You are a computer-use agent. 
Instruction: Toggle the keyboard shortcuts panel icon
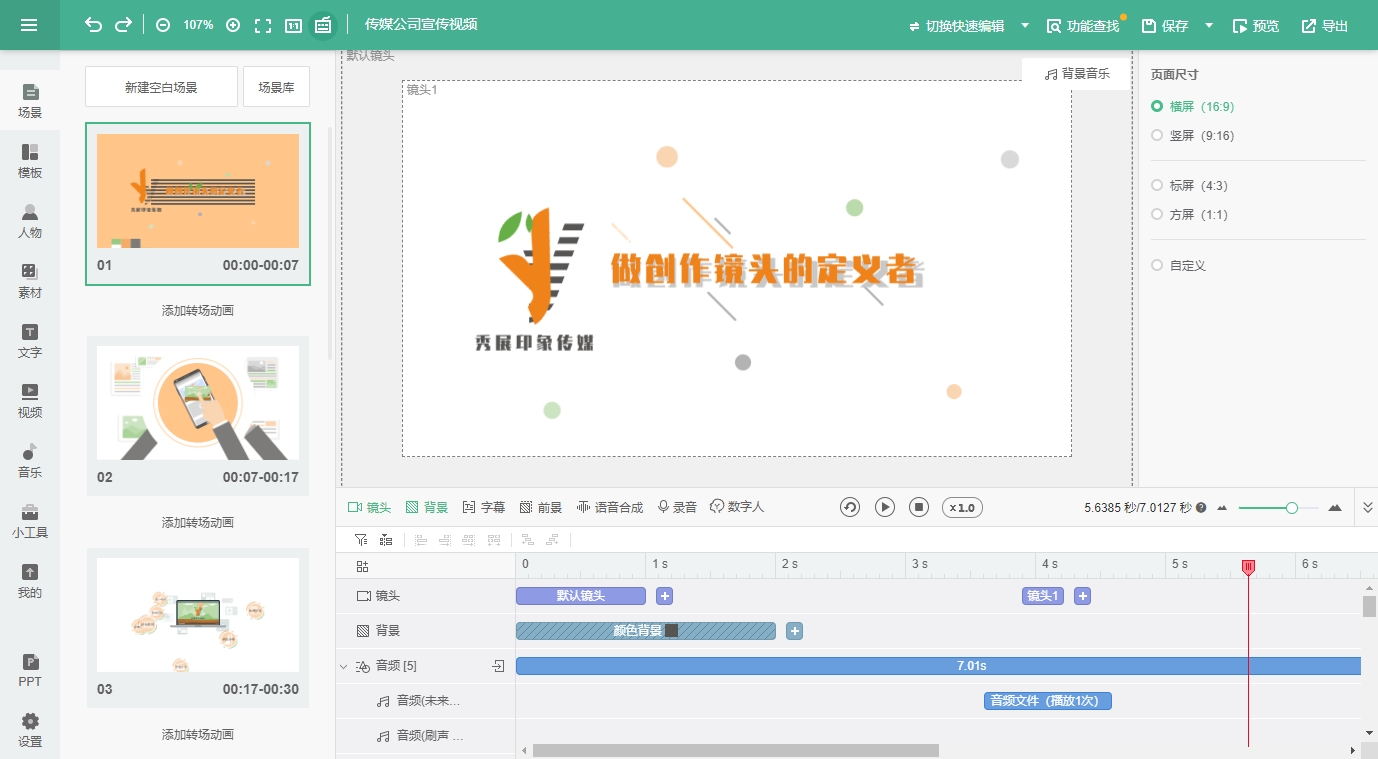[322, 25]
